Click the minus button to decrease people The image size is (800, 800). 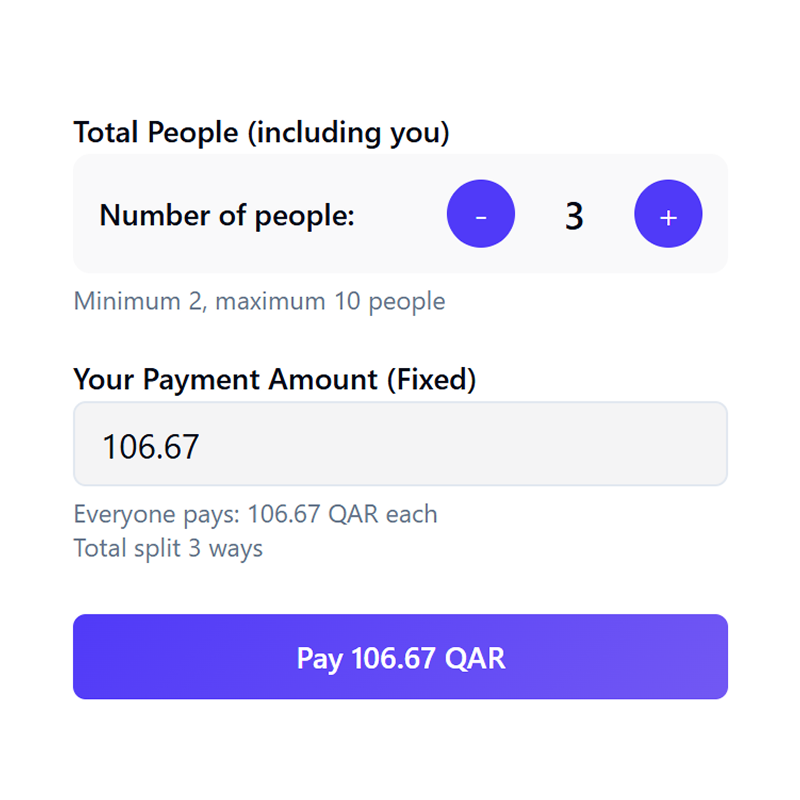coord(481,214)
